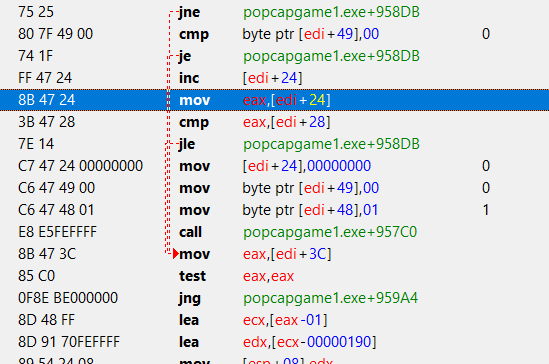Click comment '1' on the [edi+48] row
This screenshot has width=549, height=364.
tap(486, 210)
